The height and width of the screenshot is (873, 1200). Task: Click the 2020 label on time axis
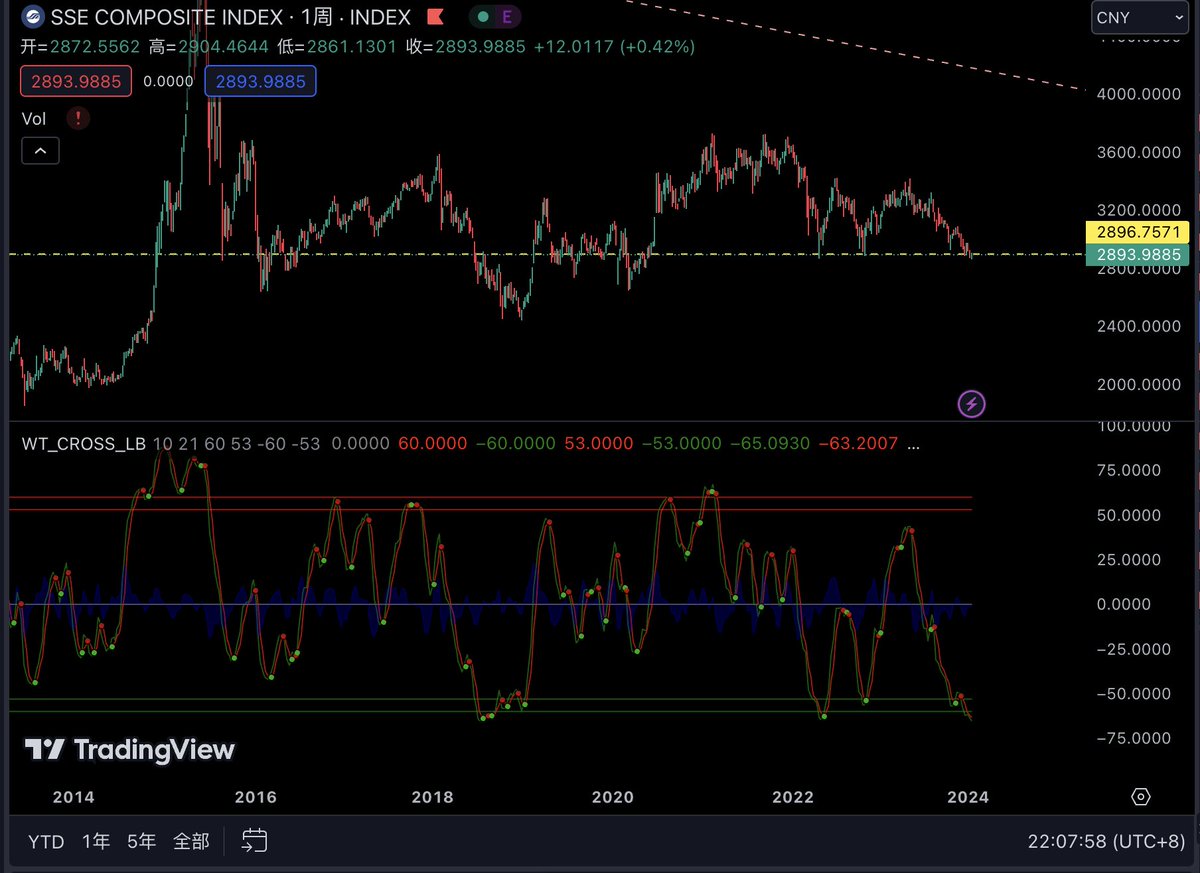(x=612, y=797)
